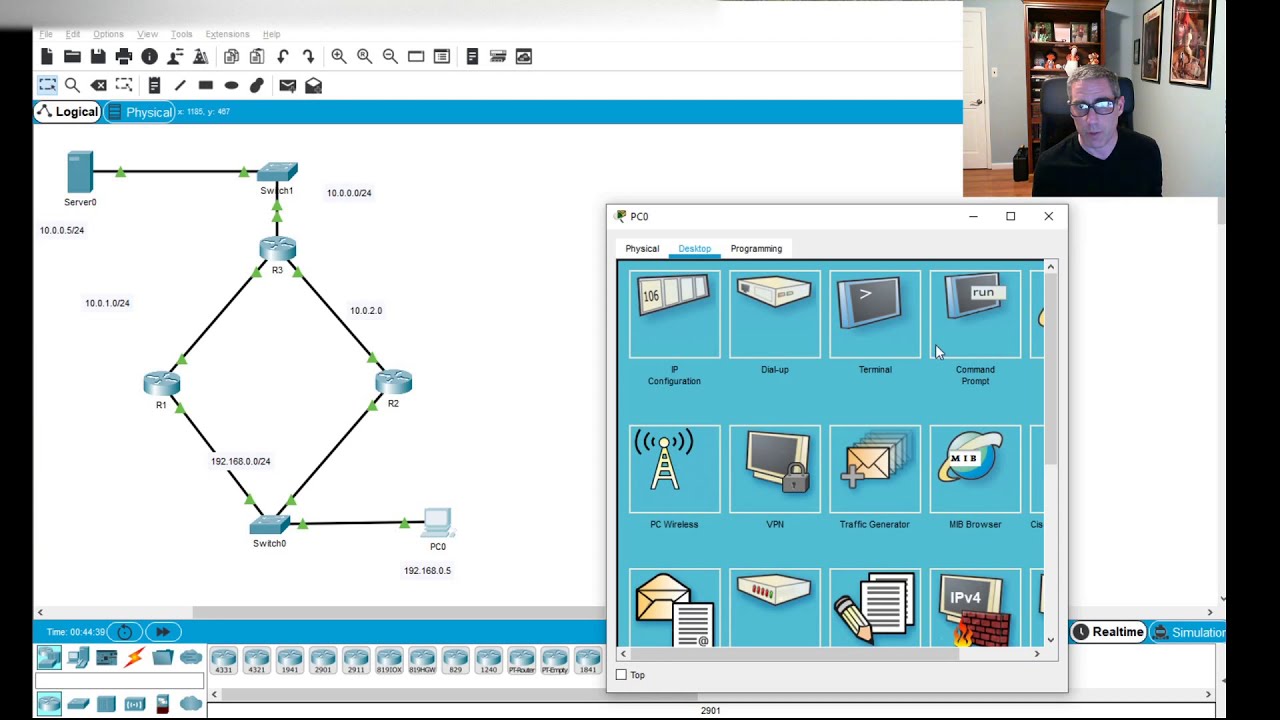Select Connections lightning bolt category
The image size is (1280, 720).
[134, 657]
